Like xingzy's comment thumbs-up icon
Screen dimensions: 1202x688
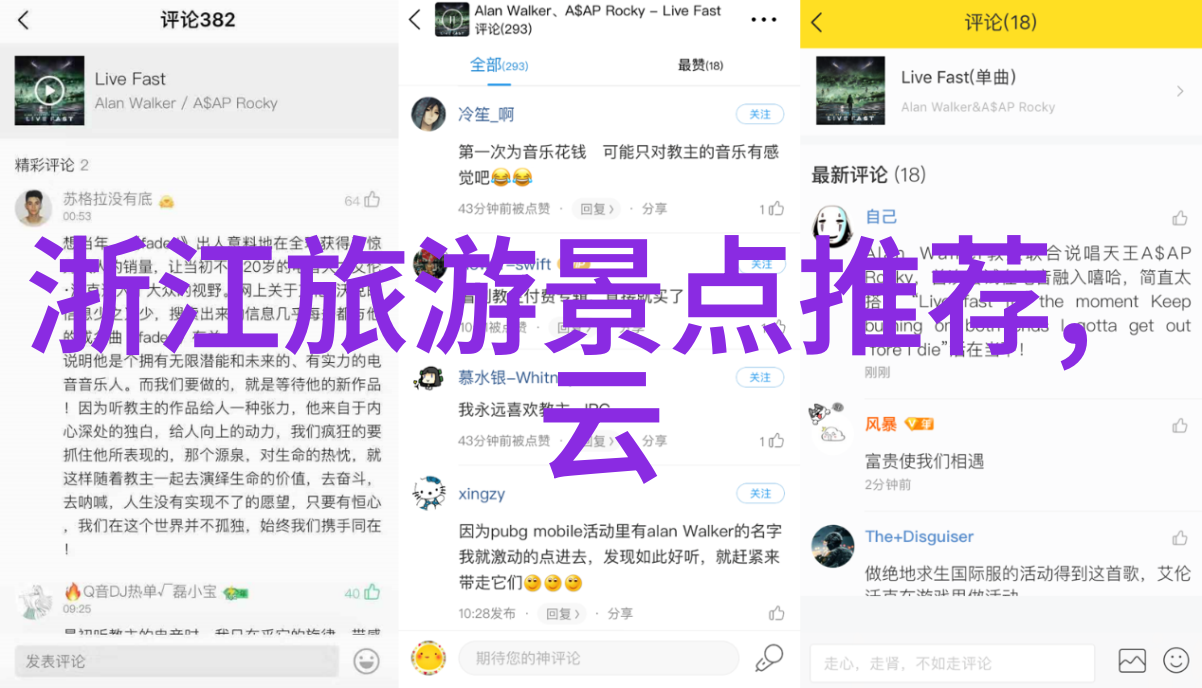pyautogui.click(x=777, y=613)
